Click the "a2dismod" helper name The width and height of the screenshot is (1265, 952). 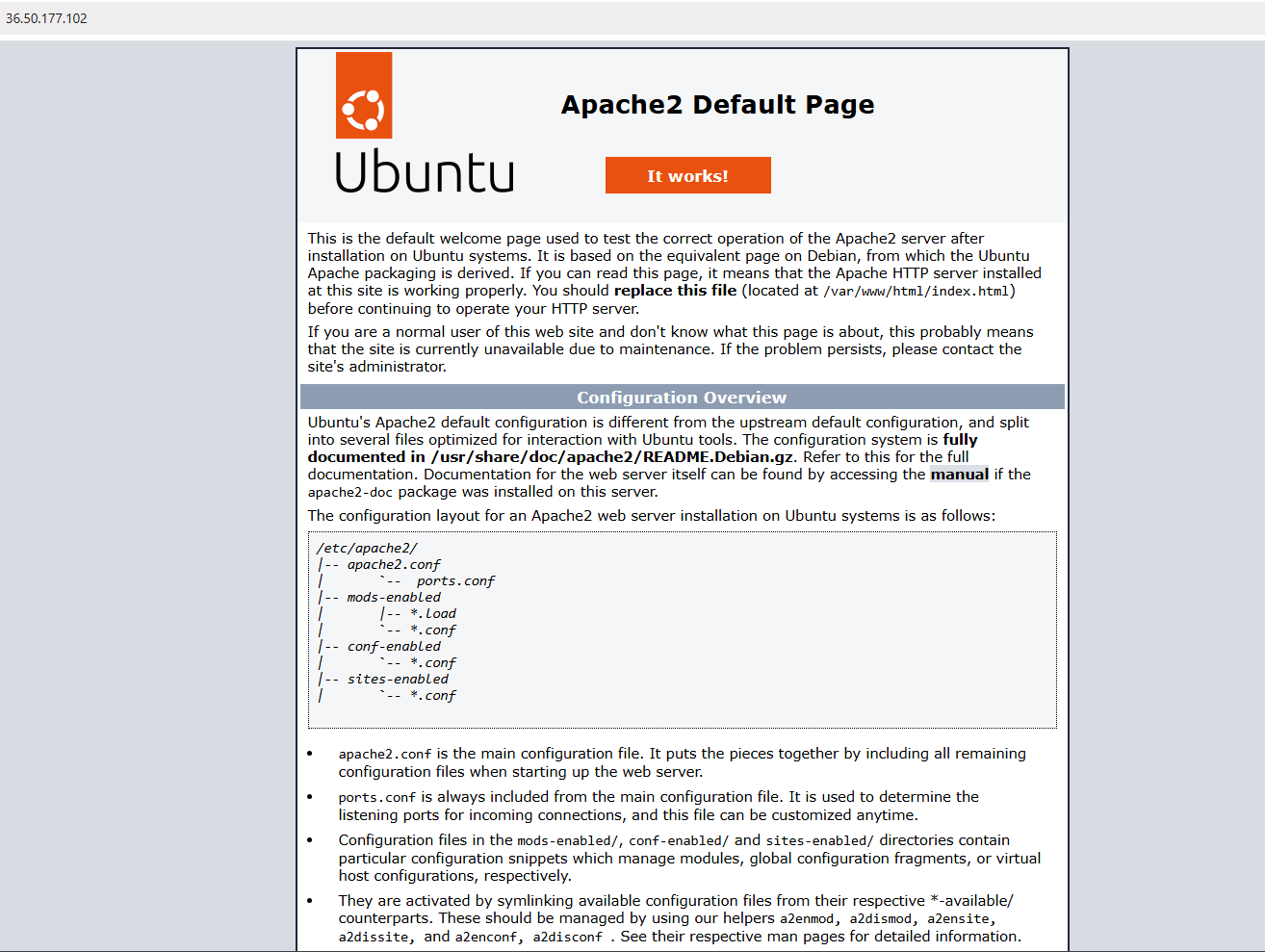[x=881, y=919]
